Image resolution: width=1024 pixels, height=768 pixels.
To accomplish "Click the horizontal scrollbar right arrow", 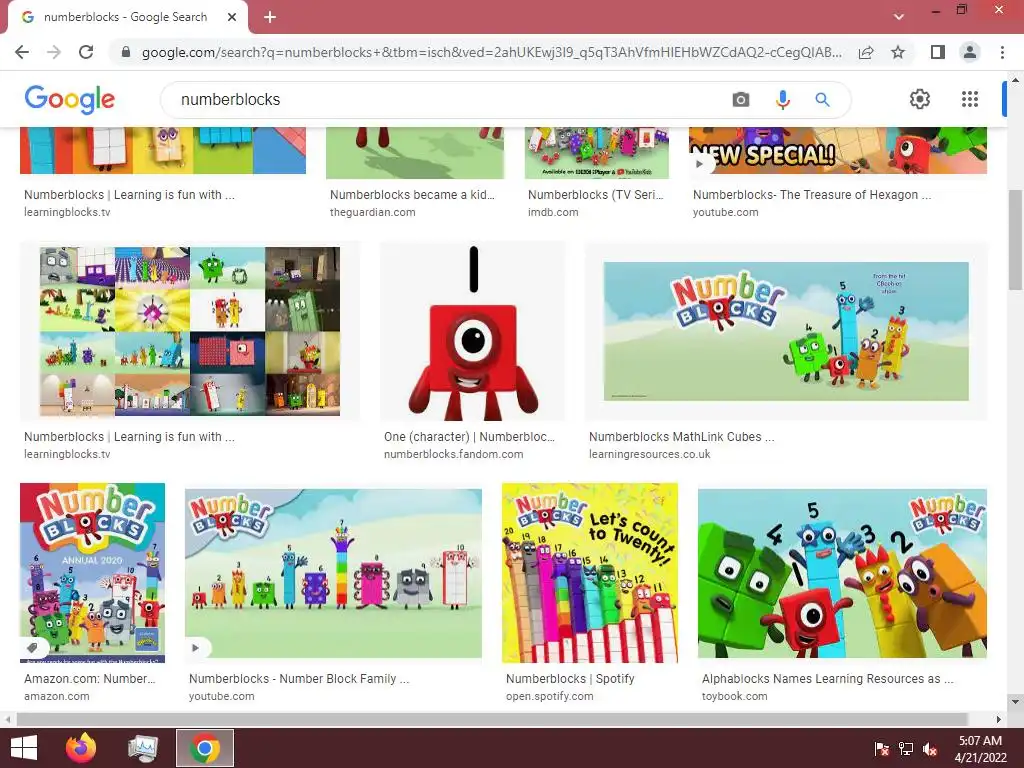I will click(x=999, y=720).
